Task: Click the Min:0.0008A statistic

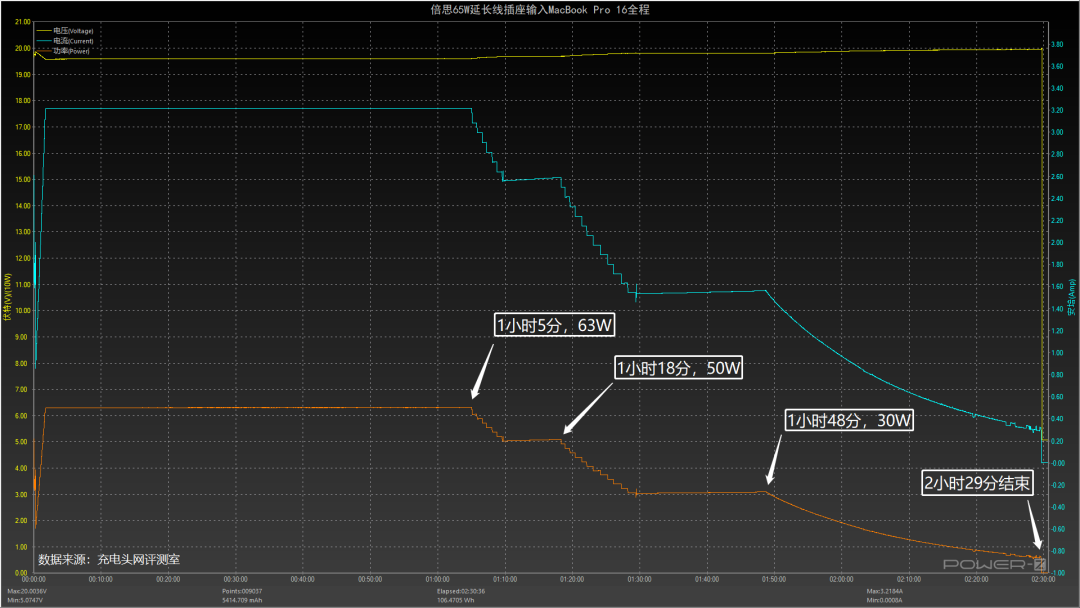Action: coord(884,600)
